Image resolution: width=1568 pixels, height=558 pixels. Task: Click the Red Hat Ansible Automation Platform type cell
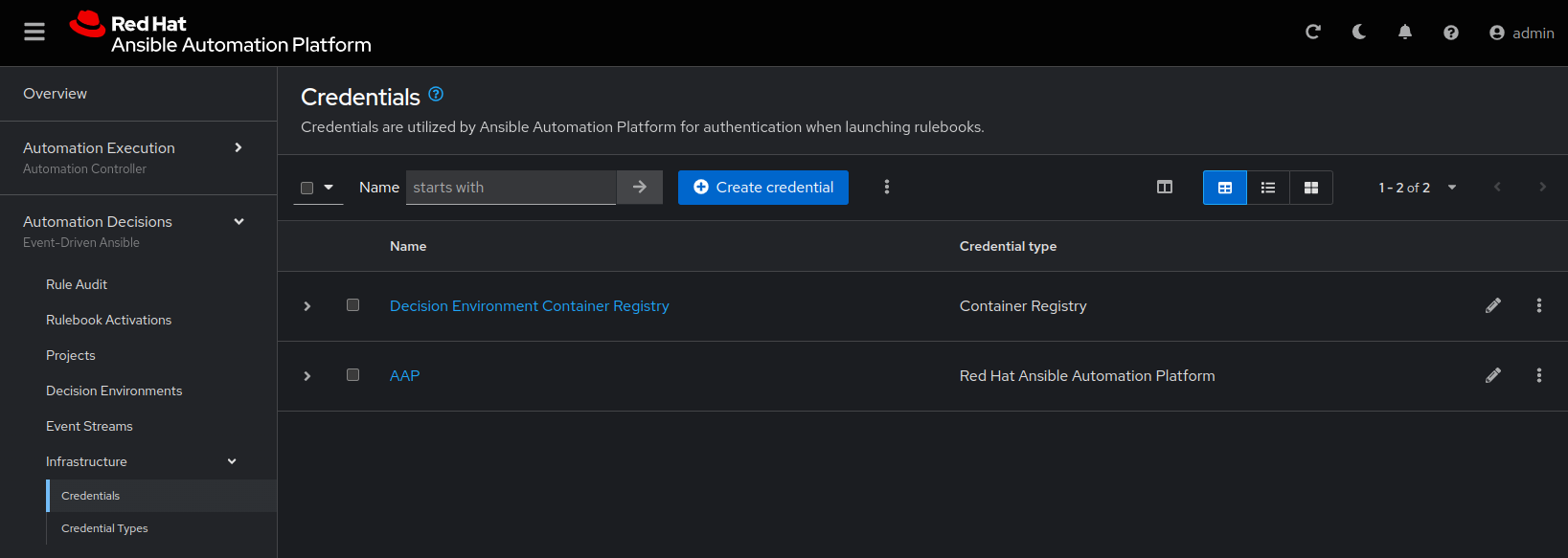[x=1087, y=376]
